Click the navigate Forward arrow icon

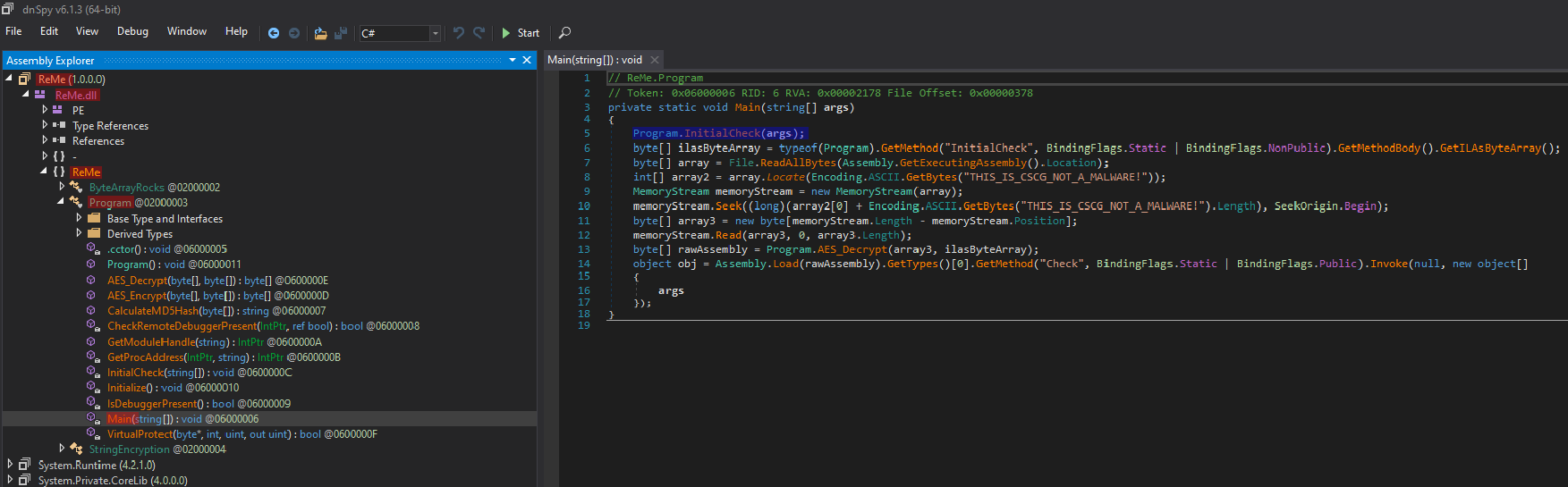(293, 33)
